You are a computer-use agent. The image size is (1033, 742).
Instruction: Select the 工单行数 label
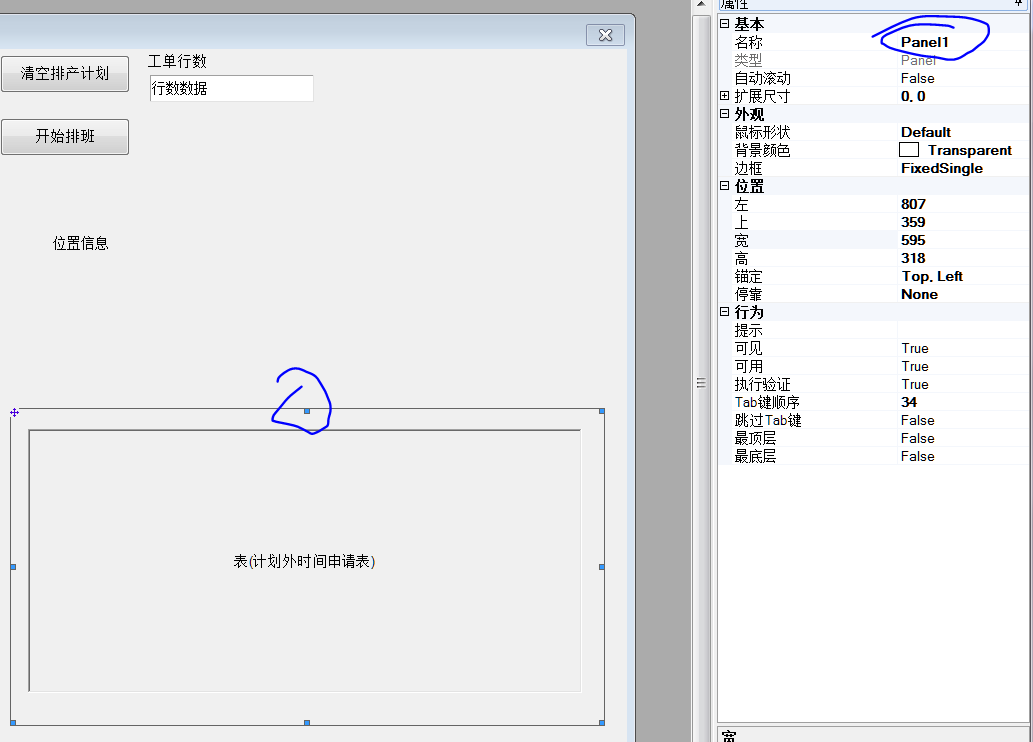click(x=177, y=61)
